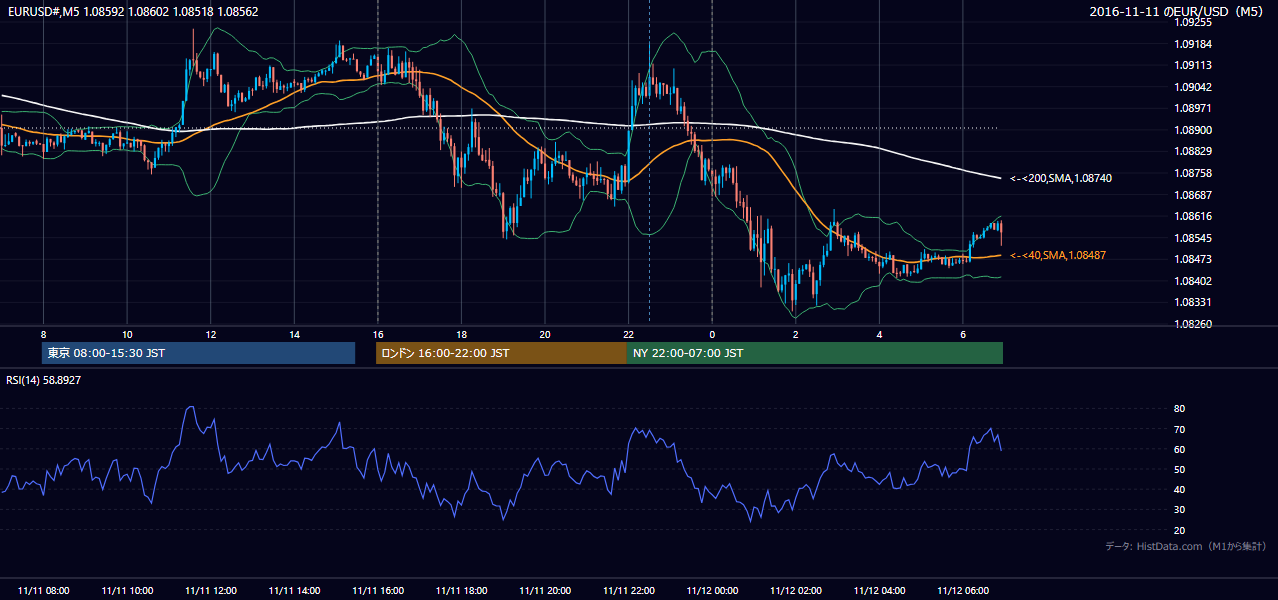Click the 11/11 10:00 time axis label
1278x600 pixels.
click(128, 591)
